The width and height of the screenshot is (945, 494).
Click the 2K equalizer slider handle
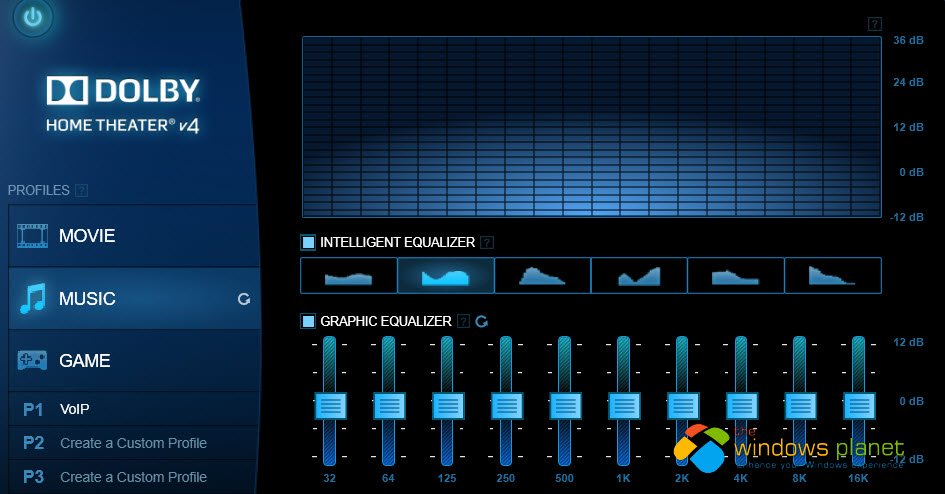point(683,405)
